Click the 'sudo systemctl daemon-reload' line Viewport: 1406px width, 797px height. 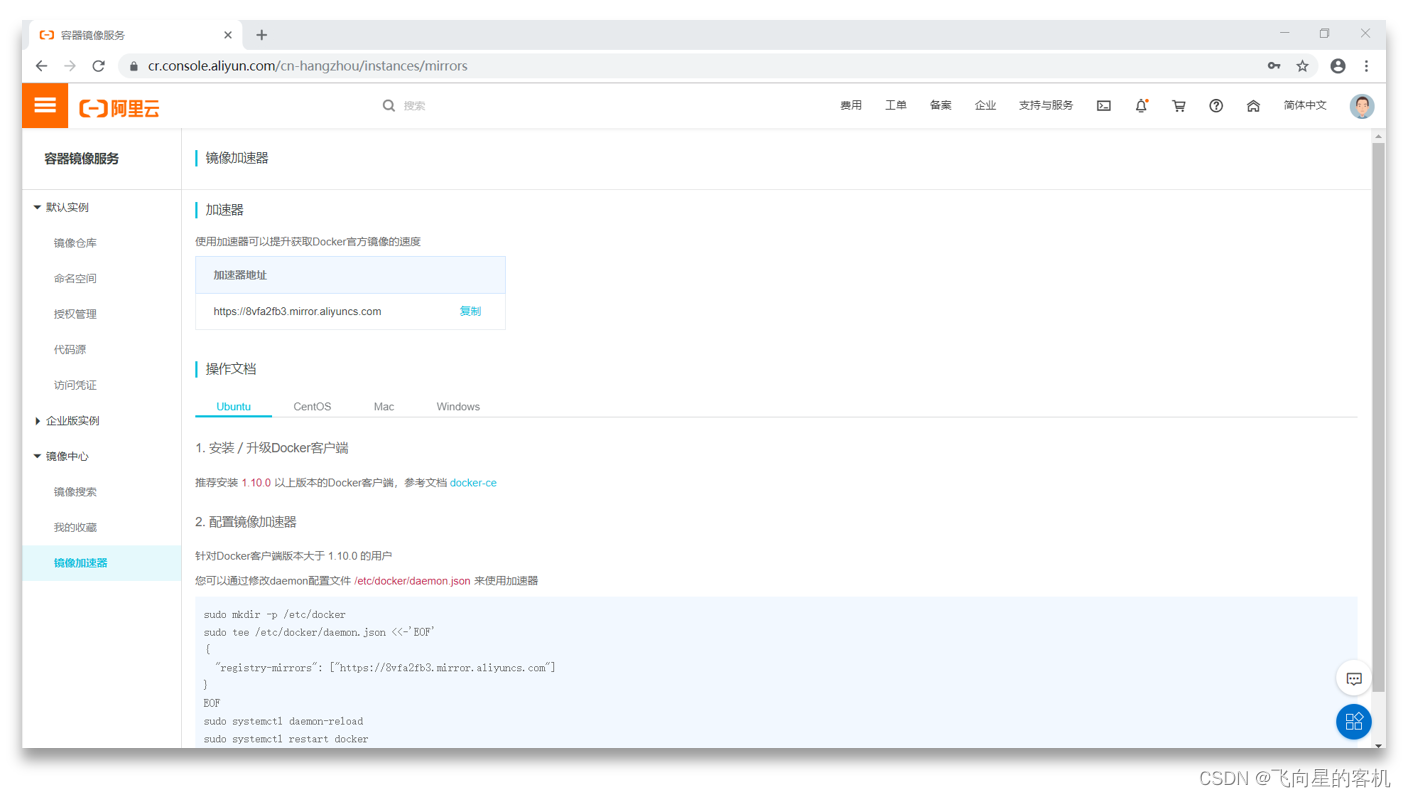point(283,721)
